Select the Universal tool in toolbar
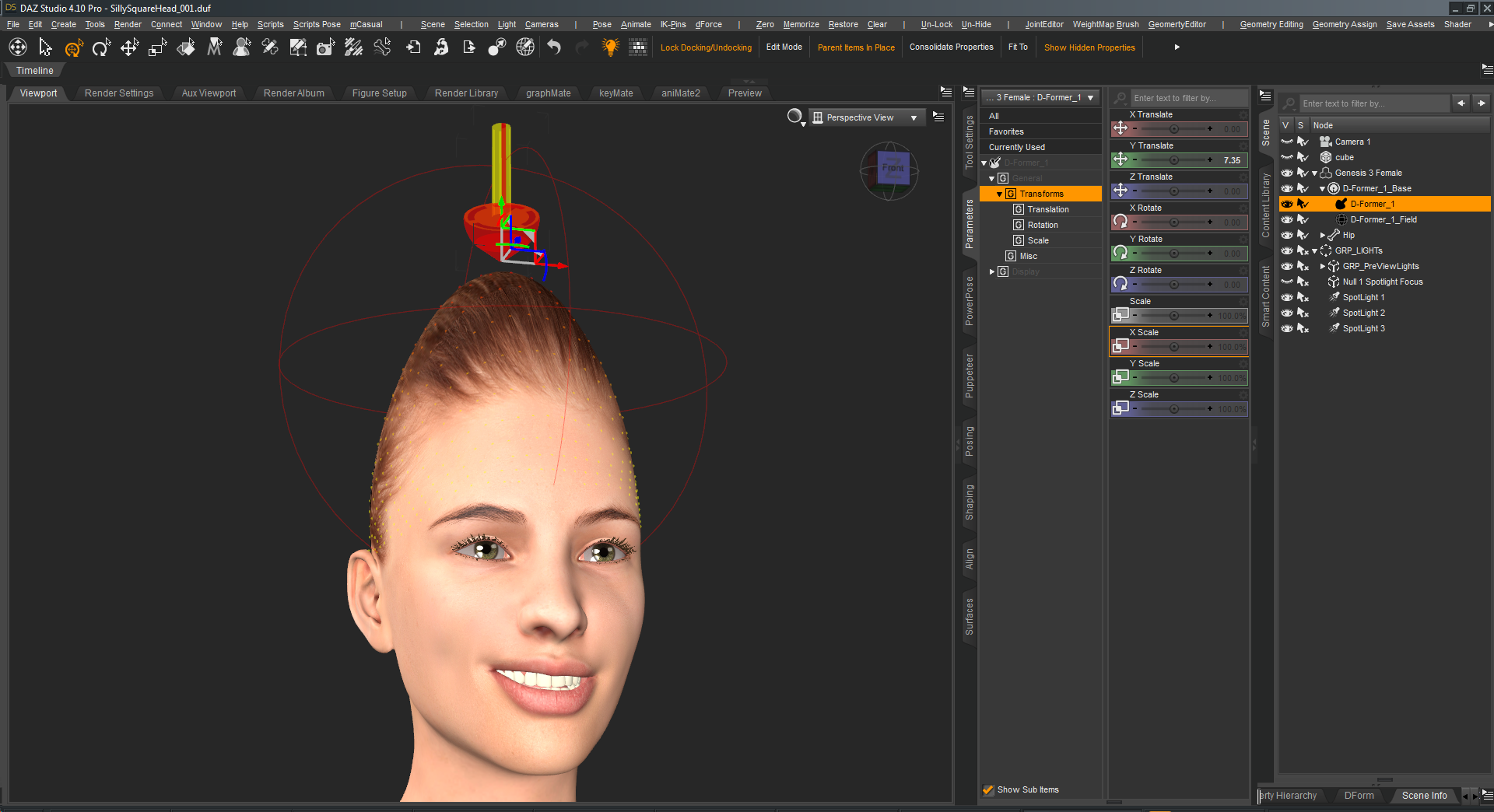This screenshot has width=1494, height=812. point(73,48)
